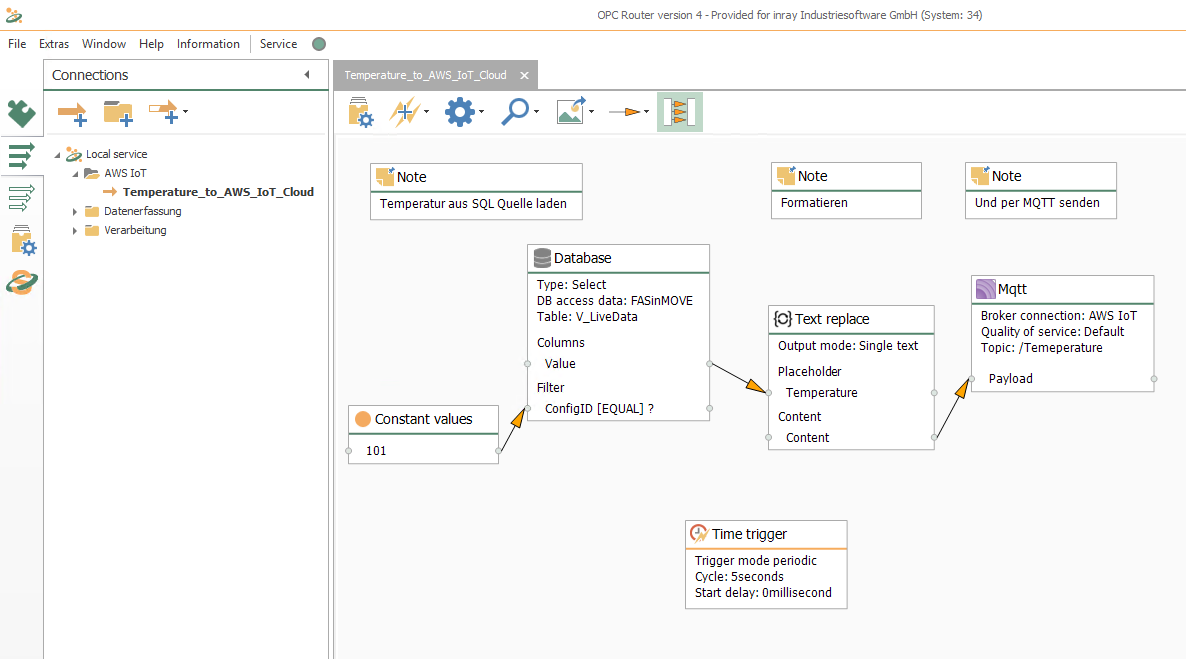Toggle the highlighted connection layout view button

click(x=680, y=112)
